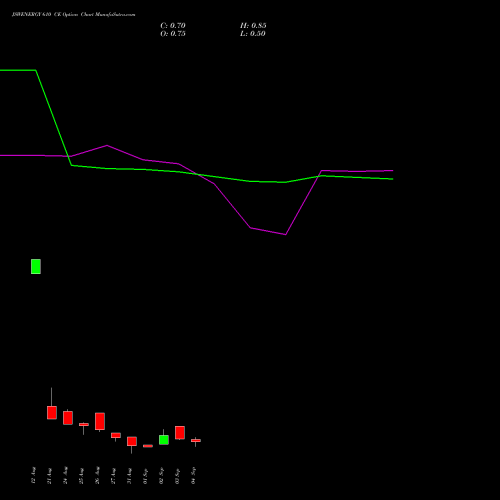This screenshot has height=500, width=500.
Task: Click the high value 'H: 0.85'
Action: (x=253, y=26)
